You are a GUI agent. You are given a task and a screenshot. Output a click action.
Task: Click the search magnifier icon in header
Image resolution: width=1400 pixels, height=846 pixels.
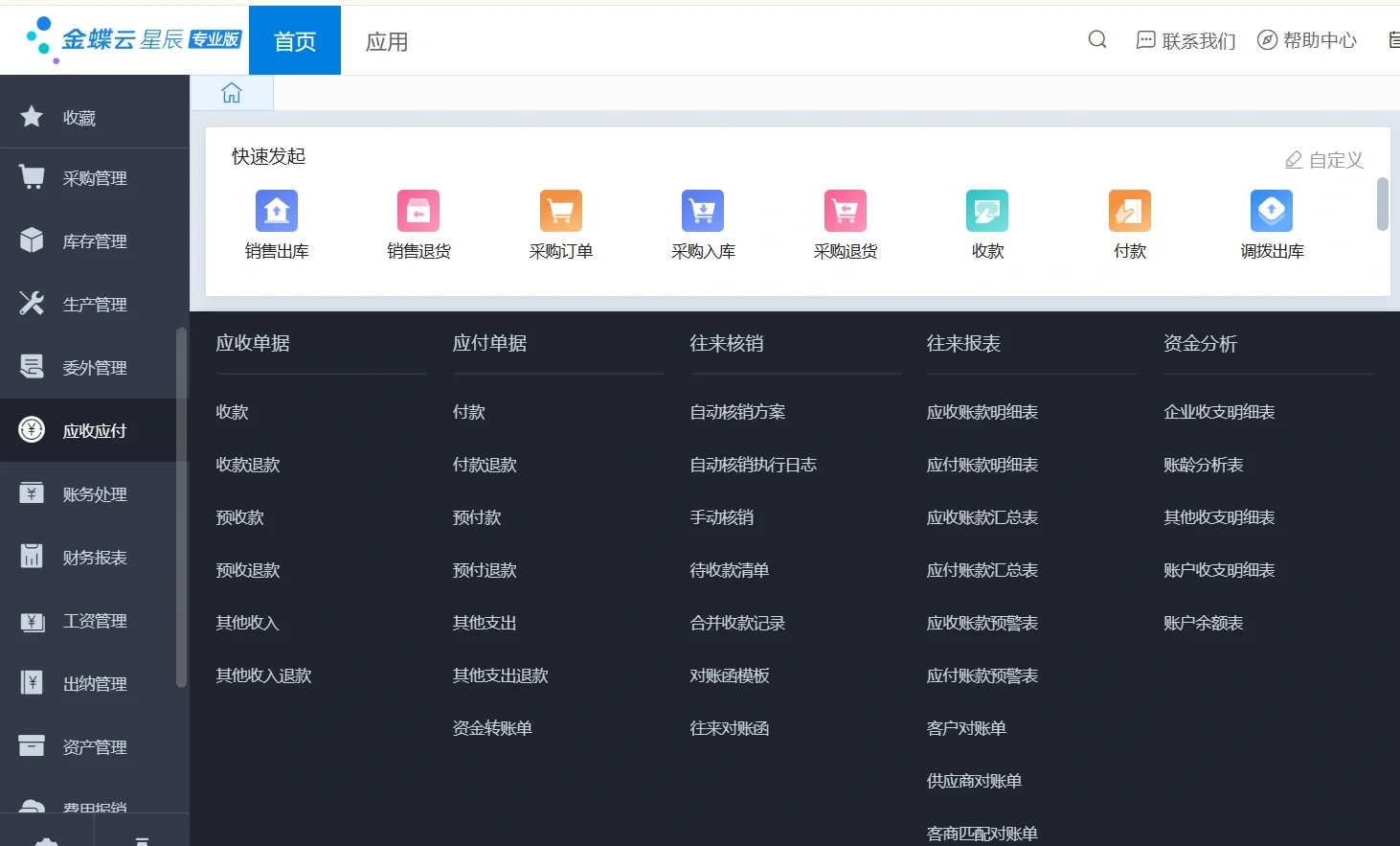(1097, 39)
